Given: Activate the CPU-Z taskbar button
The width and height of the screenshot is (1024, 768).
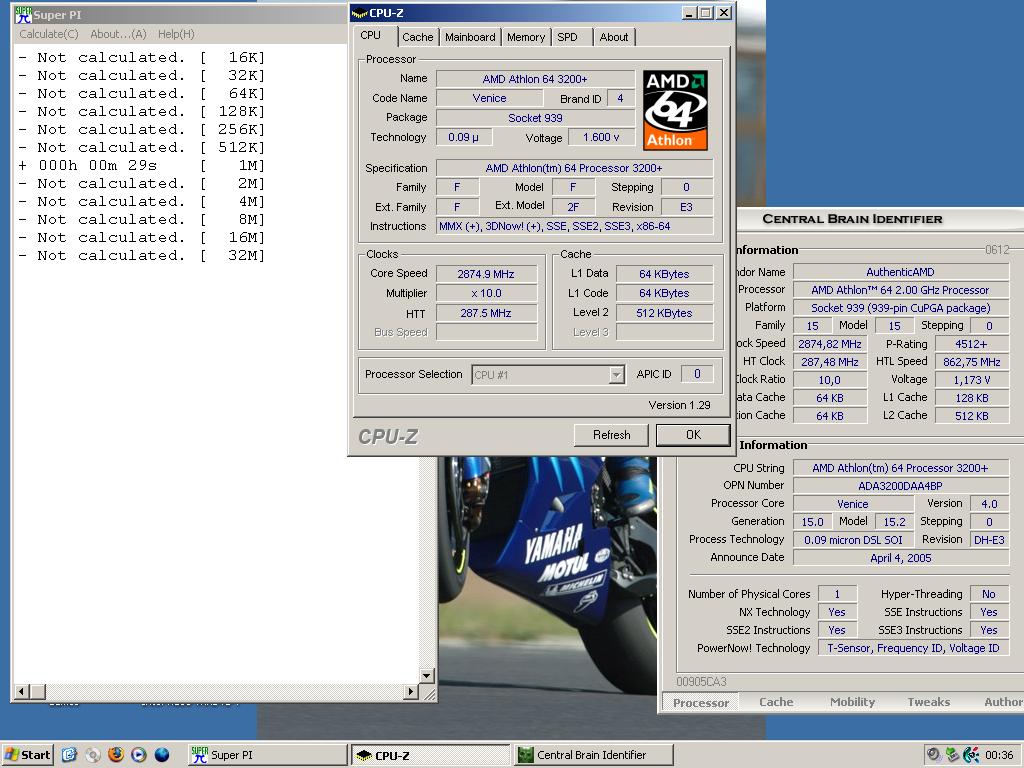Looking at the screenshot, I should coord(430,755).
